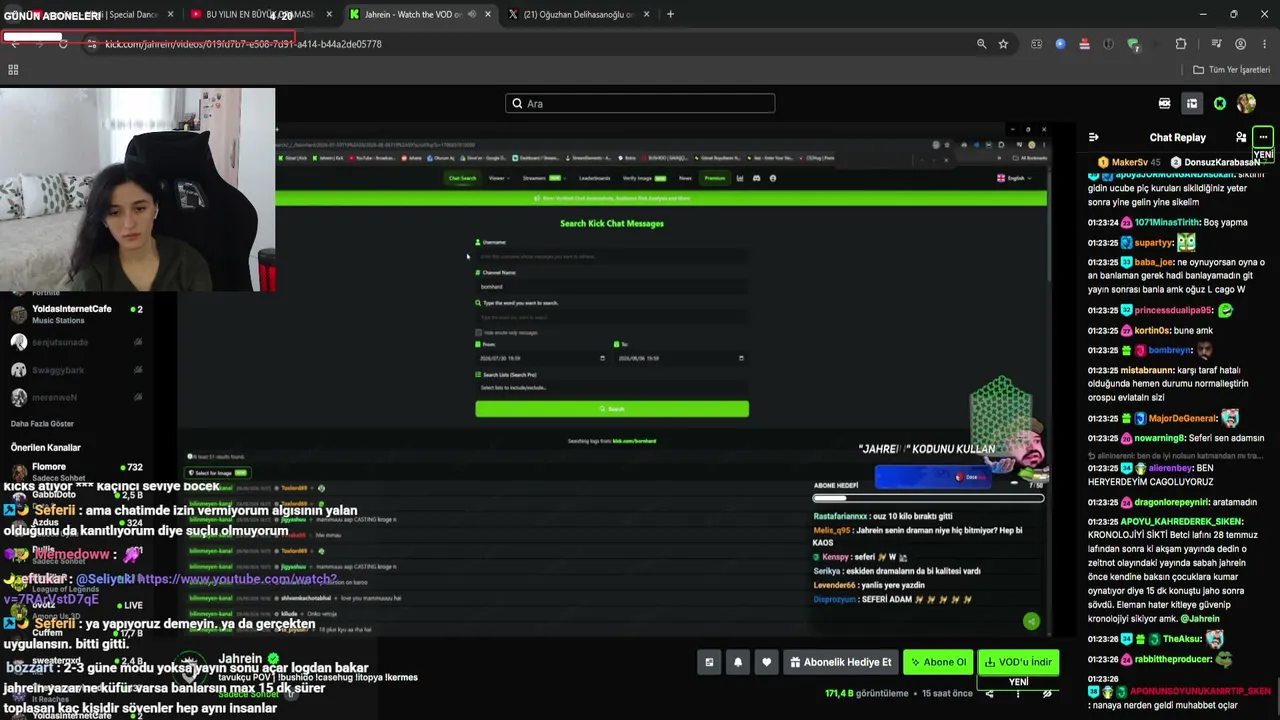Click Abonelik Hediye Et button
Screen dimensions: 1280x720
840,662
